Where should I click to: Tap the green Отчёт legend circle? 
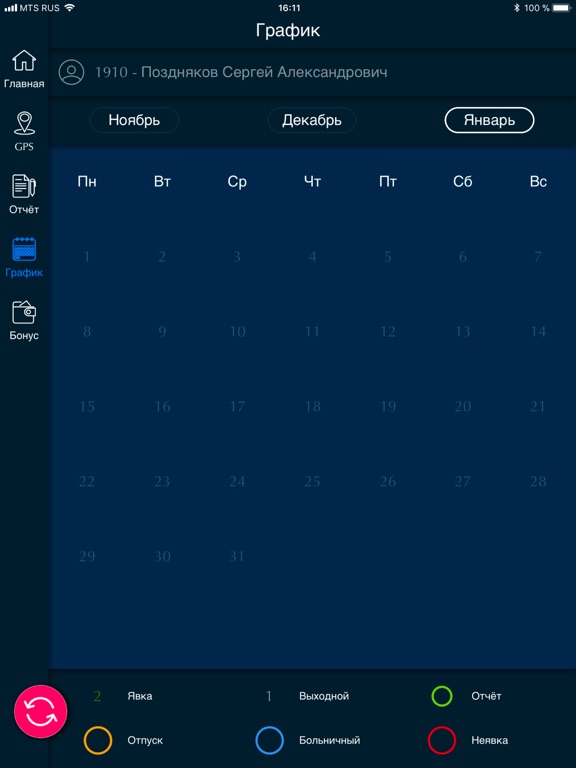point(442,696)
